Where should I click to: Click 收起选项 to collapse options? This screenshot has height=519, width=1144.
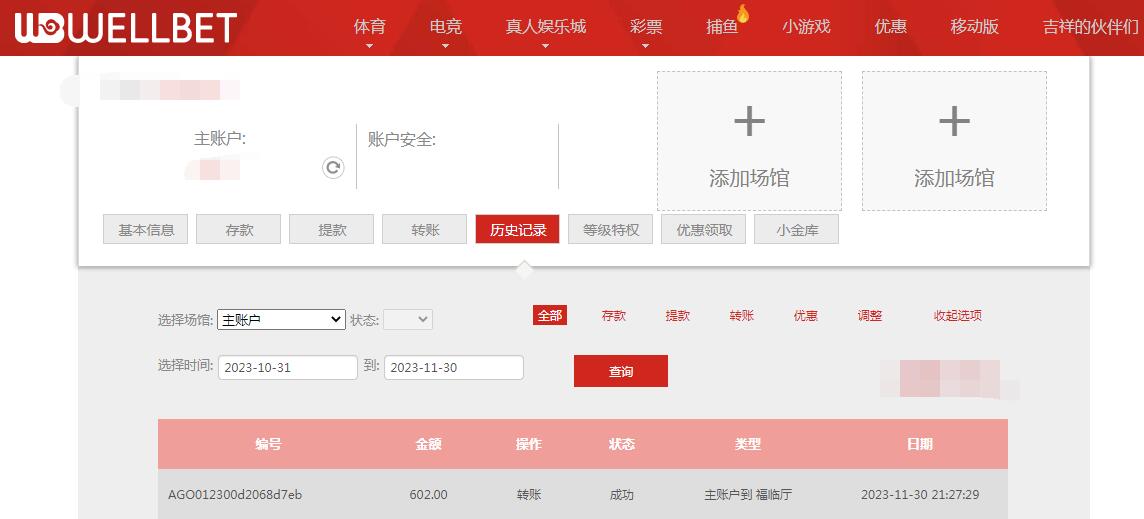(958, 316)
